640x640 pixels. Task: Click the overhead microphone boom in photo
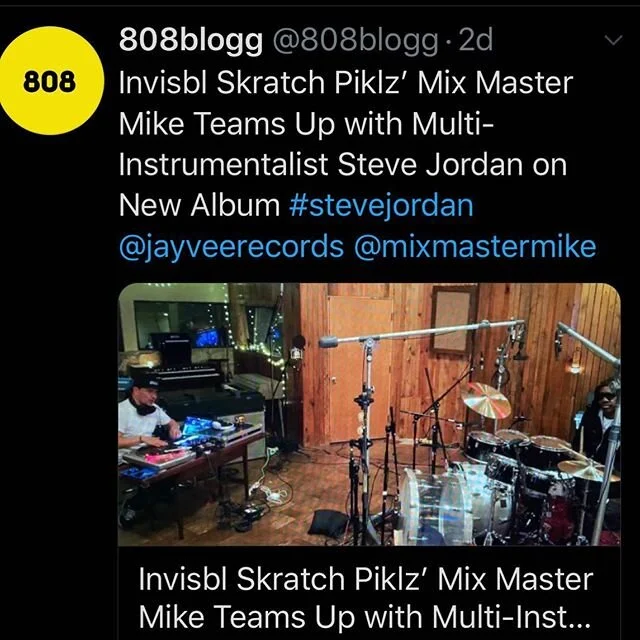tap(420, 331)
